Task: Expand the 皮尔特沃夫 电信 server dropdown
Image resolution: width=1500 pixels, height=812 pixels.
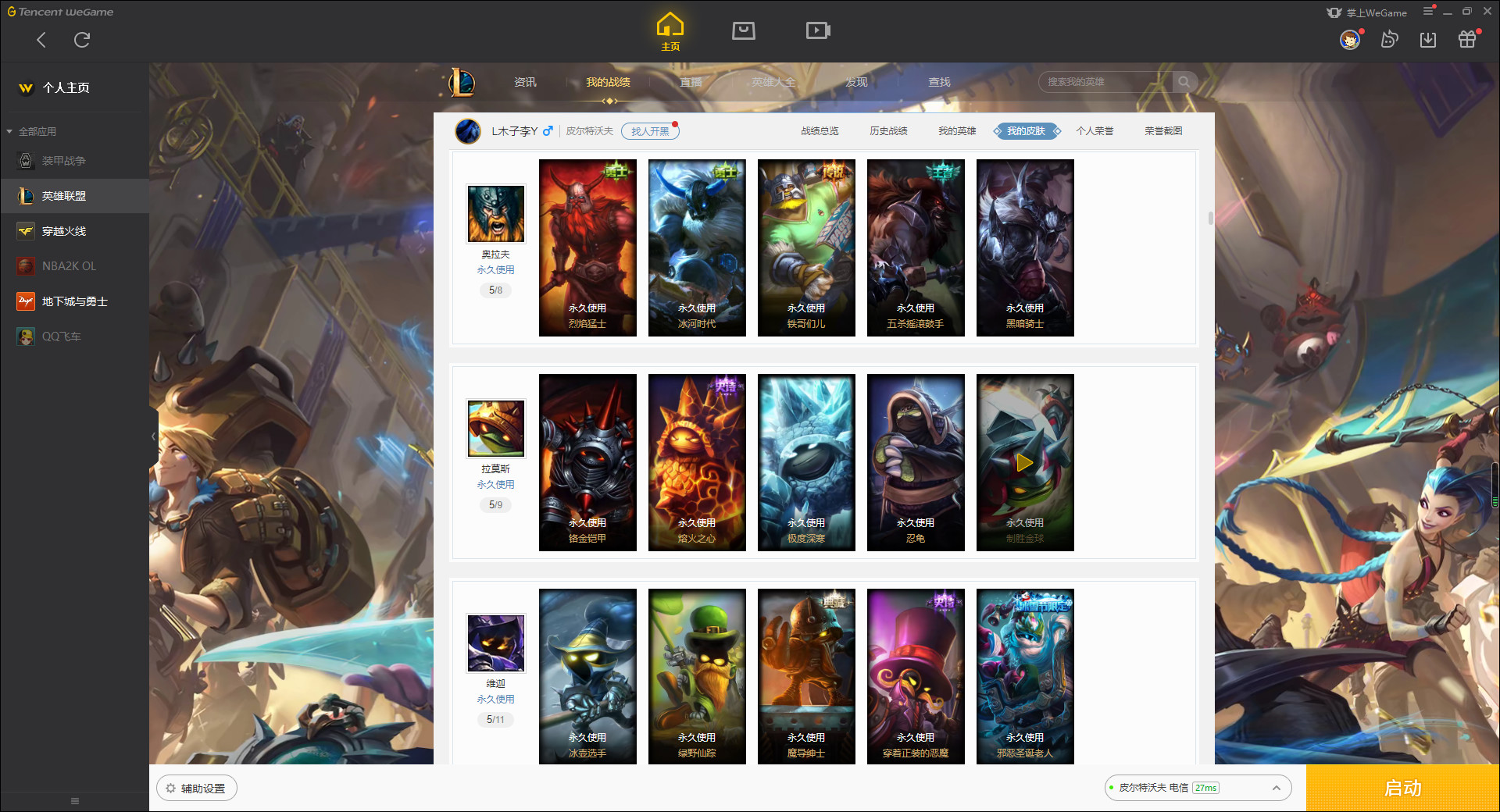Action: click(x=1198, y=788)
